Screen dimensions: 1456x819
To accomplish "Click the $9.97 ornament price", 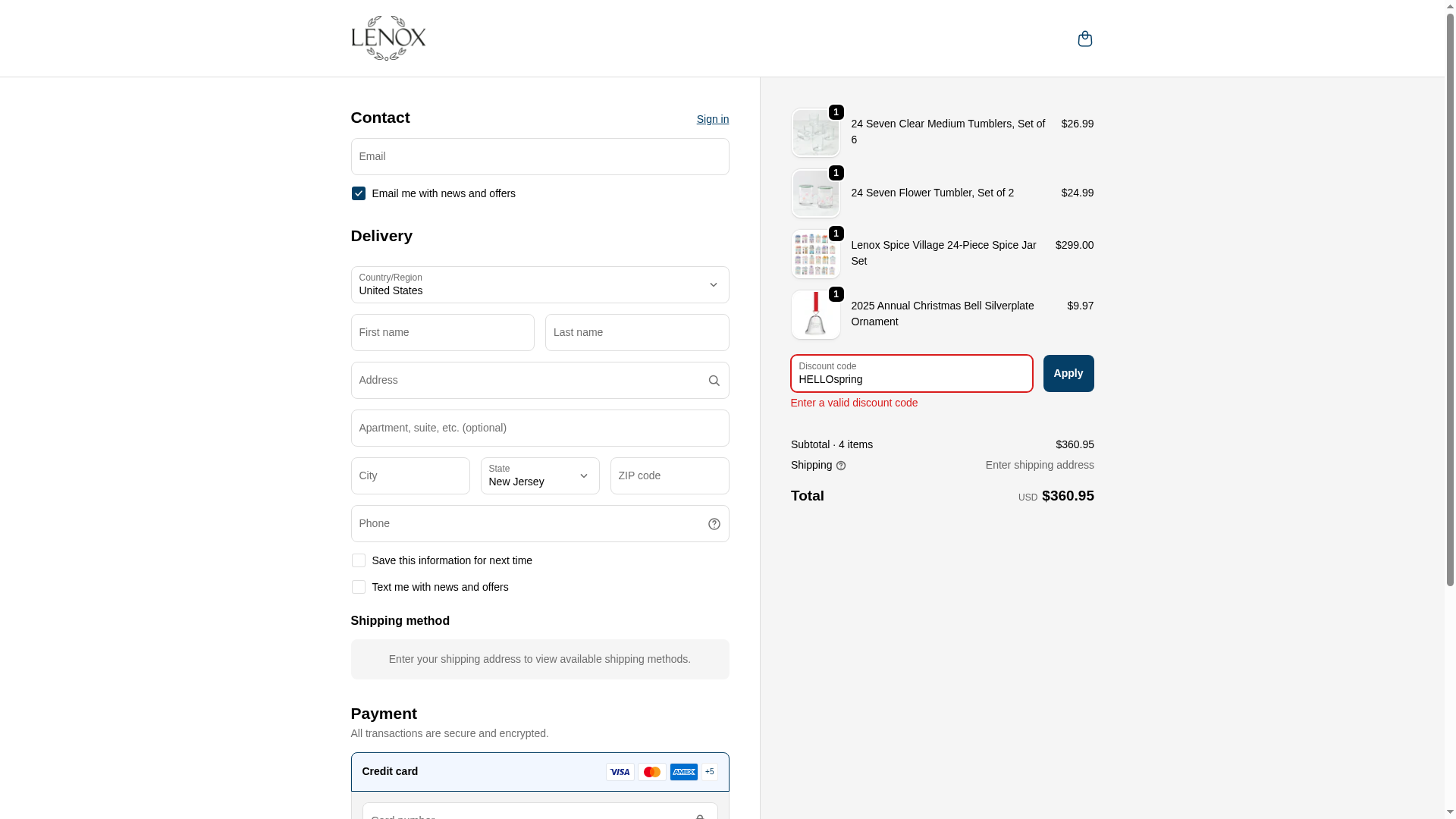I will (1081, 306).
